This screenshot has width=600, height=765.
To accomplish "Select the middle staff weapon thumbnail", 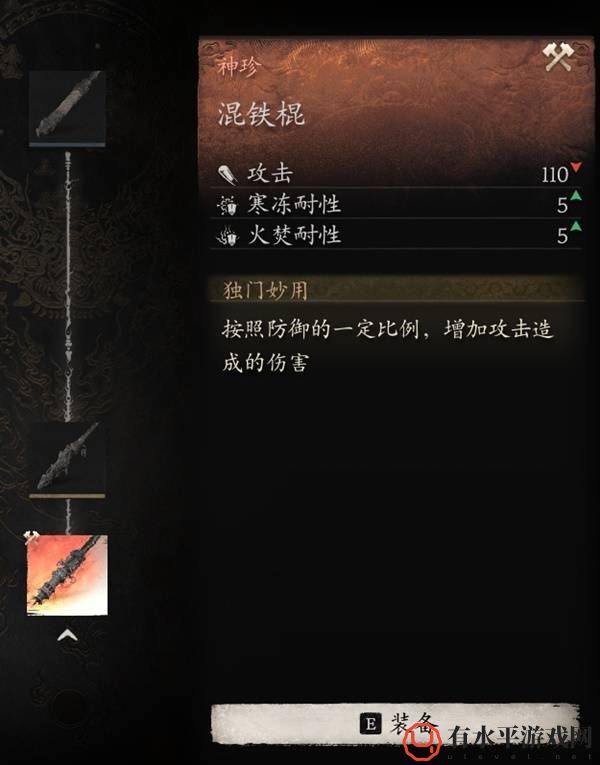I will (x=67, y=459).
